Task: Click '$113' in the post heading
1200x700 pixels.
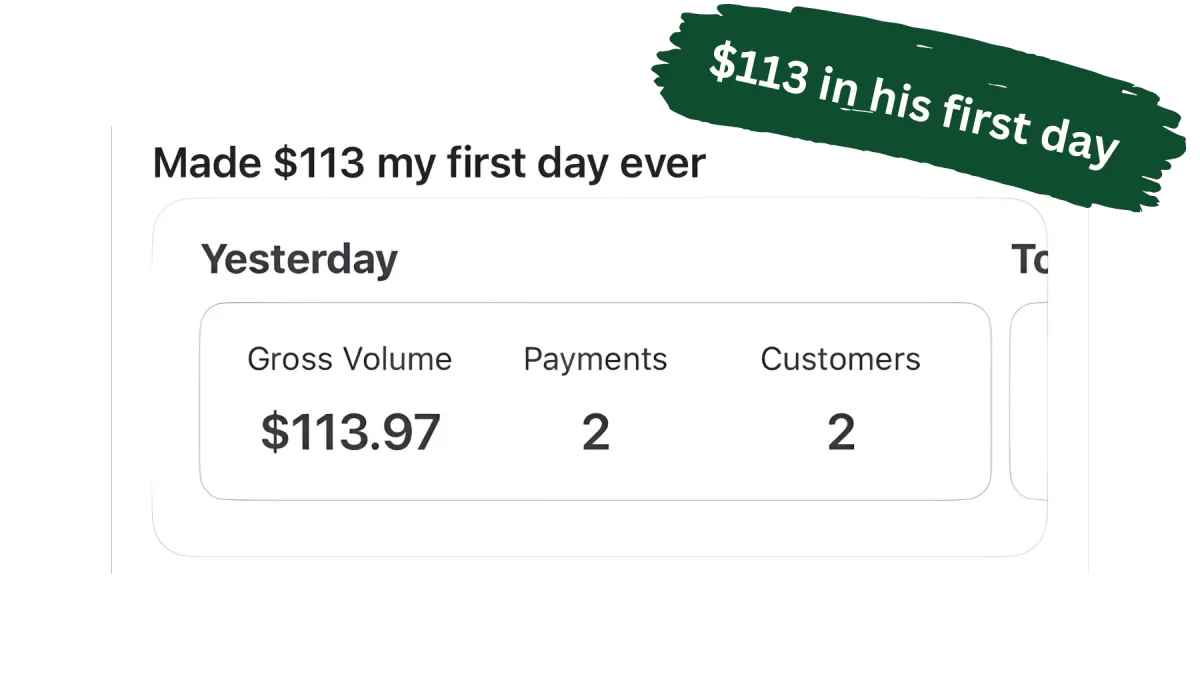Action: (318, 163)
